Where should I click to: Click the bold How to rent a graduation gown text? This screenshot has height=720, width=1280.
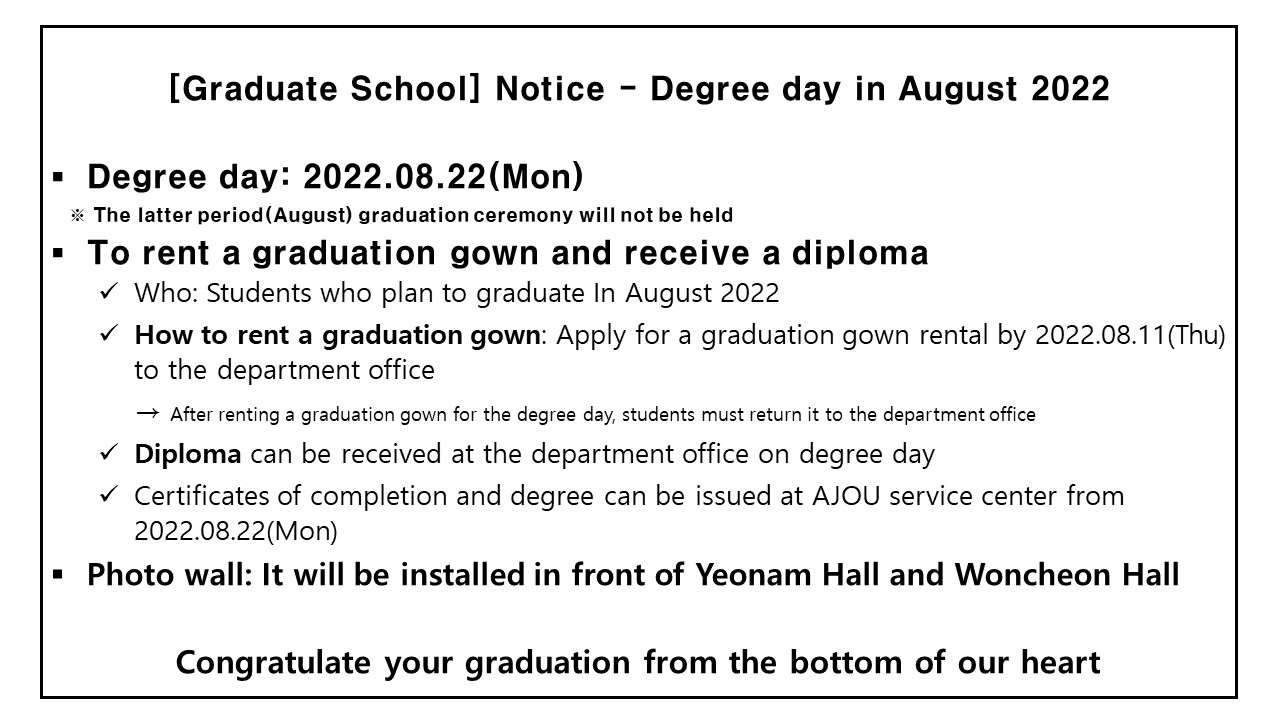click(x=337, y=335)
